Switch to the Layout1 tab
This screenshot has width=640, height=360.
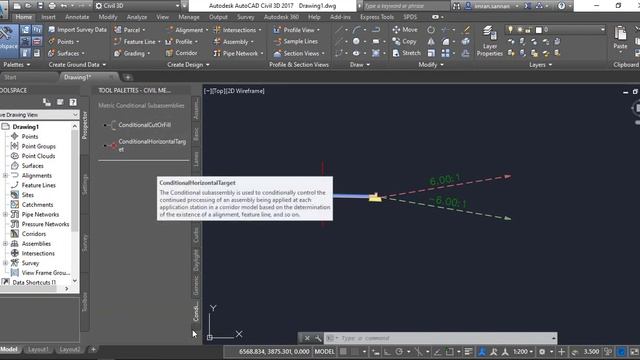click(x=38, y=349)
